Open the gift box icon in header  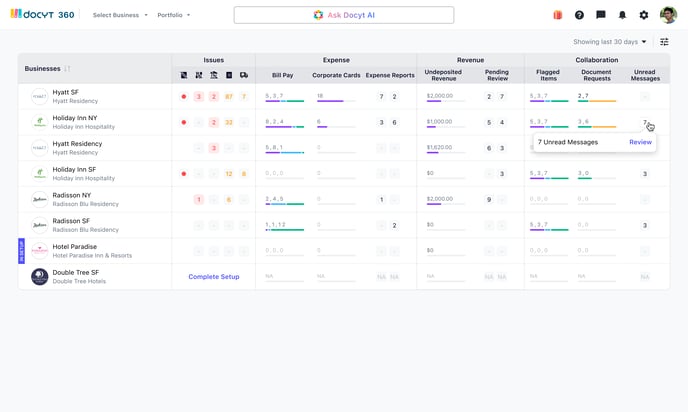tap(558, 15)
